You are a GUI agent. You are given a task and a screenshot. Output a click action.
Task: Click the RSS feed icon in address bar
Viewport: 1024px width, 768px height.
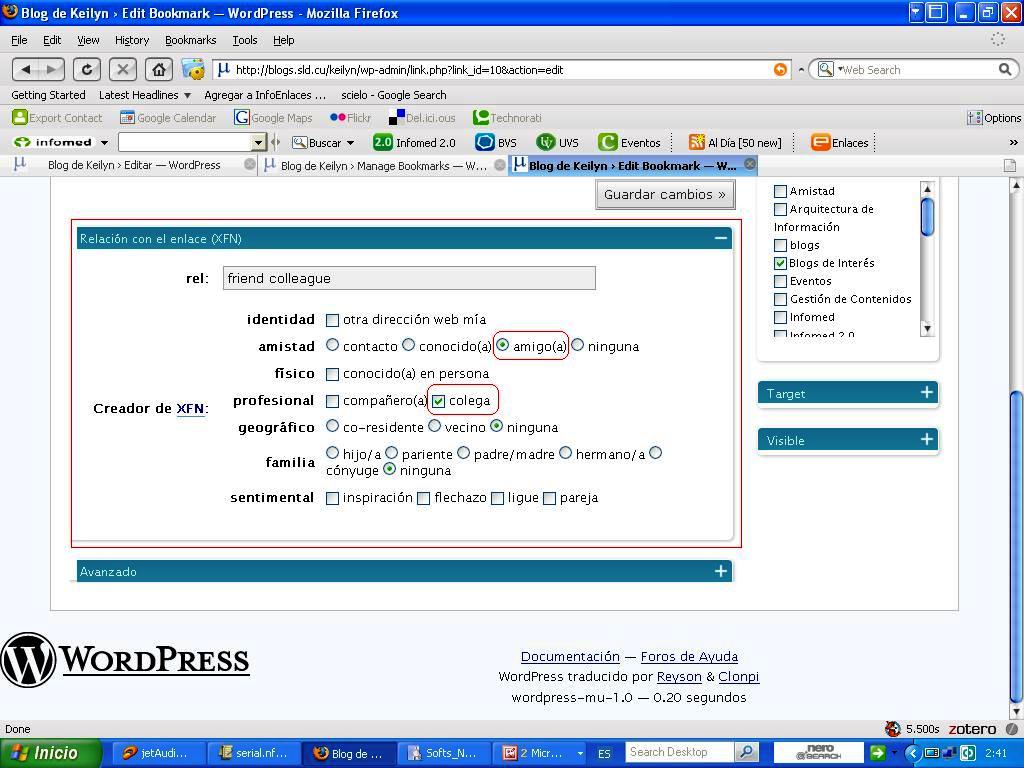tap(780, 69)
